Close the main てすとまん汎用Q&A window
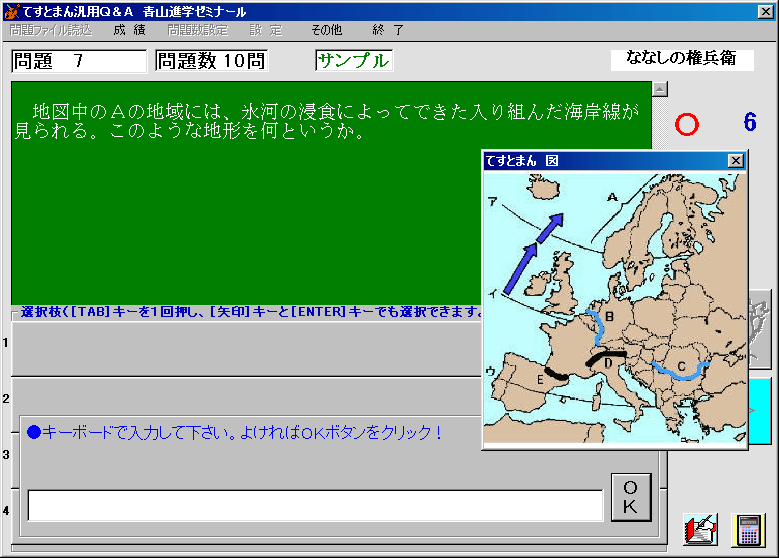This screenshot has width=779, height=558. (x=766, y=11)
